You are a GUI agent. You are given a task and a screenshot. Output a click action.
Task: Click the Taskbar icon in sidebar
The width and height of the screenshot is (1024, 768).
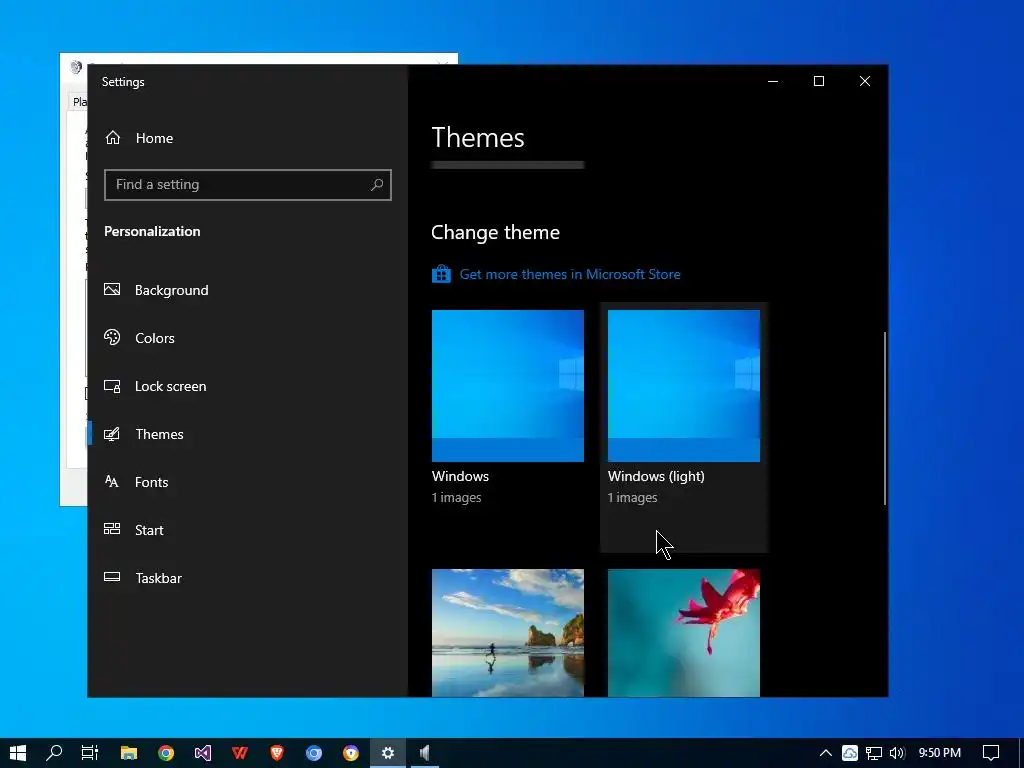(x=112, y=577)
